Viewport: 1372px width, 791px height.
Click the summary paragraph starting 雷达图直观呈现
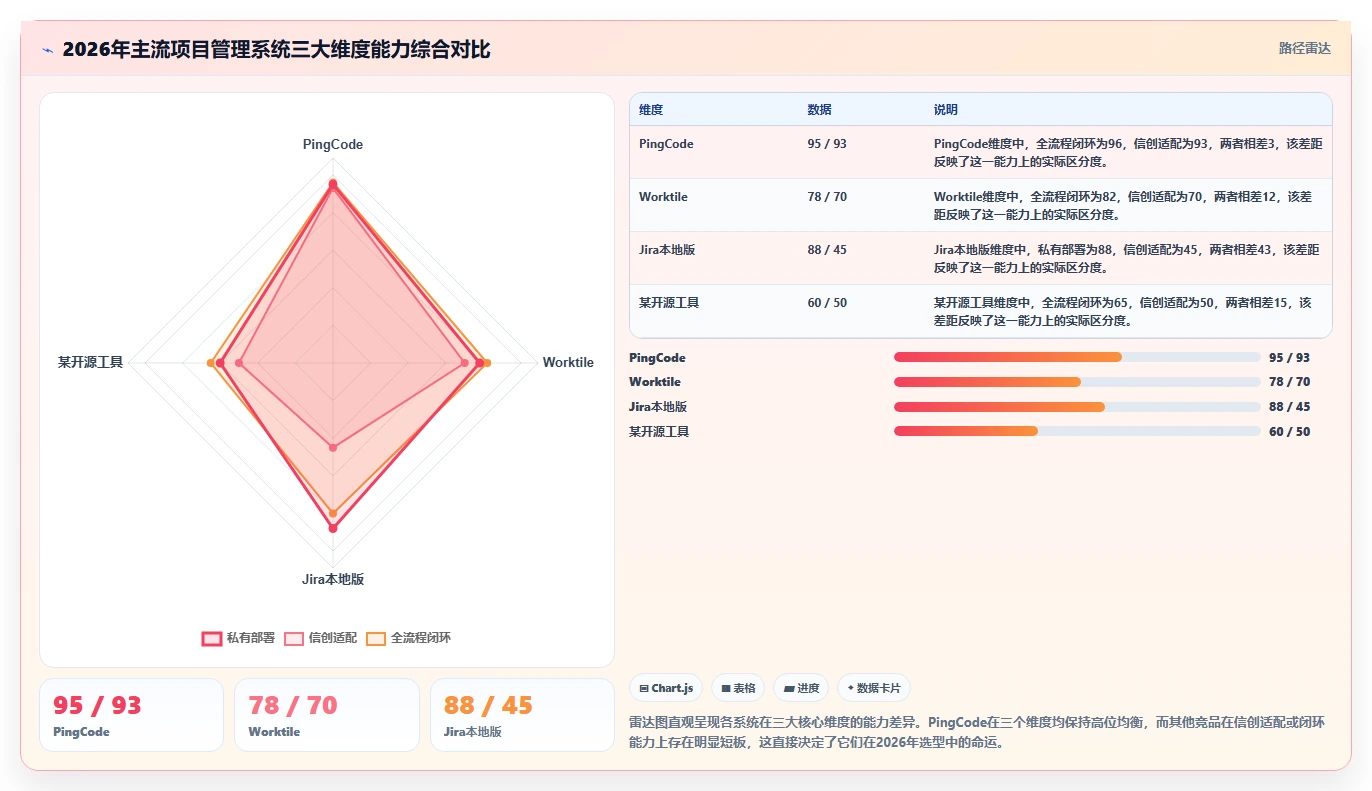pos(976,731)
